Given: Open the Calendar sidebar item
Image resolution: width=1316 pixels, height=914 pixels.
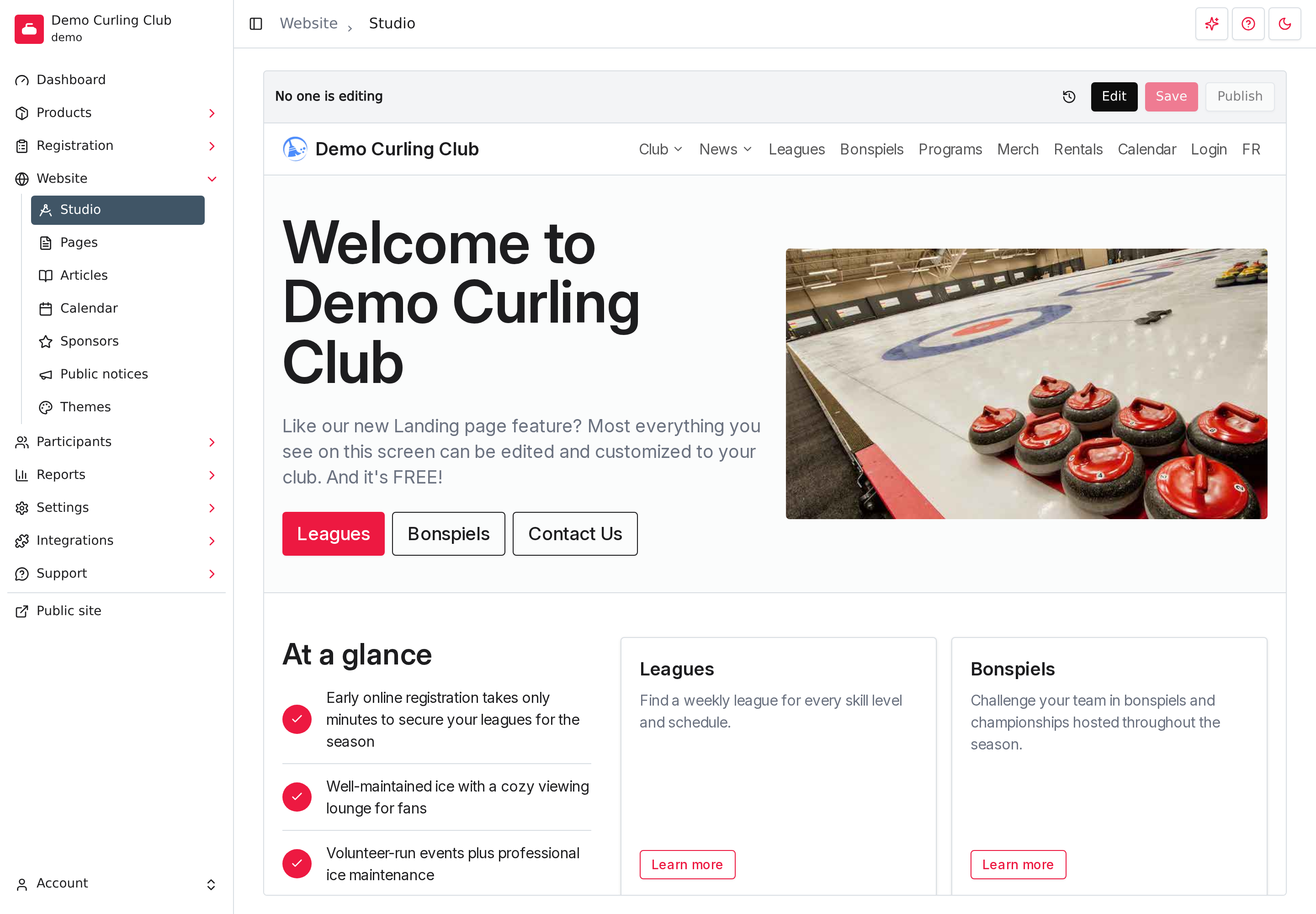Looking at the screenshot, I should (117, 308).
